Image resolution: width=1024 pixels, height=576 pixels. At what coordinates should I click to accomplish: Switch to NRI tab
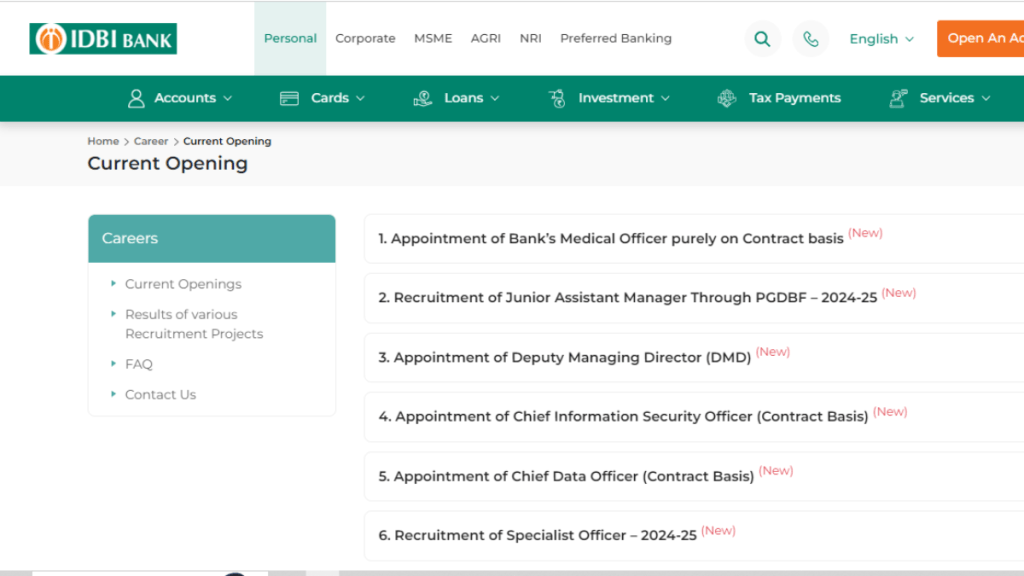pos(530,39)
